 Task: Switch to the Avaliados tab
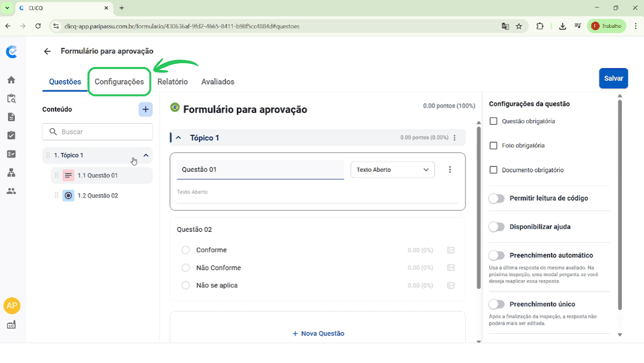tap(218, 82)
